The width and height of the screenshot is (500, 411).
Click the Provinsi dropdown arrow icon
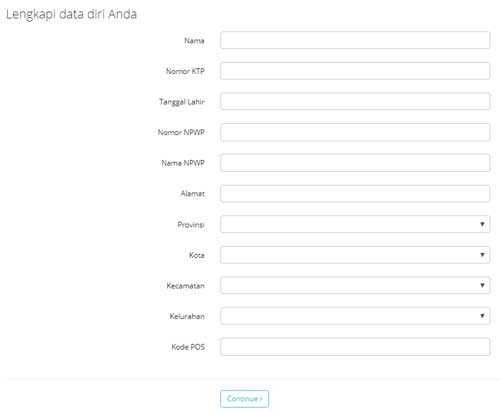(x=482, y=224)
